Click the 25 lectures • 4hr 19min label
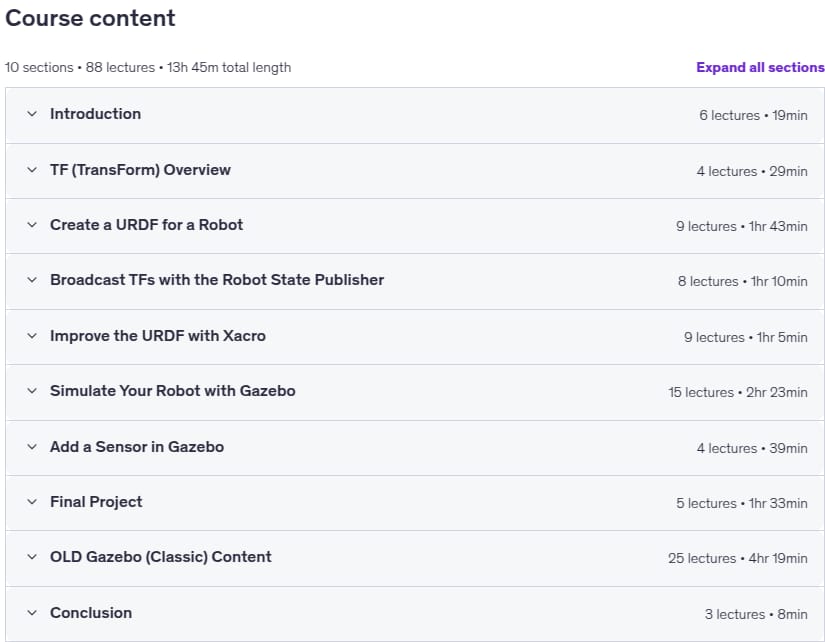 click(x=738, y=558)
